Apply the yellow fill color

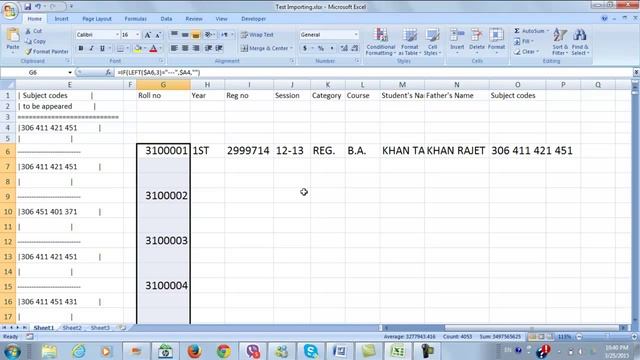click(x=138, y=49)
